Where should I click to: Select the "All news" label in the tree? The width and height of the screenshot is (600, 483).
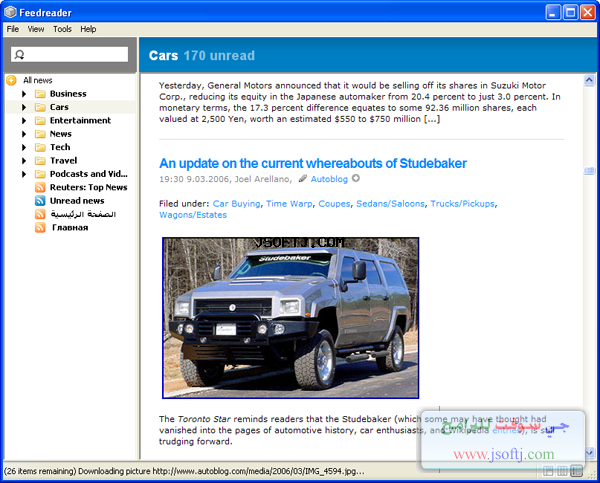click(38, 80)
